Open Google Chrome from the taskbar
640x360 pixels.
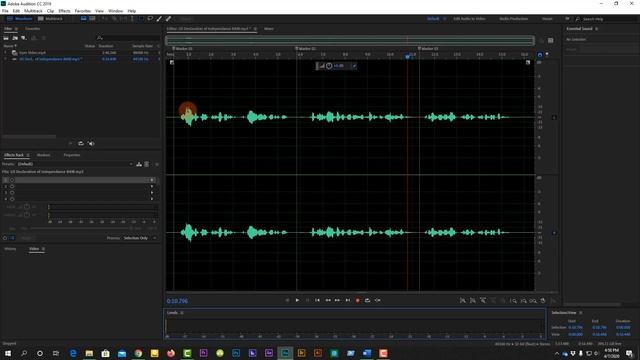click(138, 353)
